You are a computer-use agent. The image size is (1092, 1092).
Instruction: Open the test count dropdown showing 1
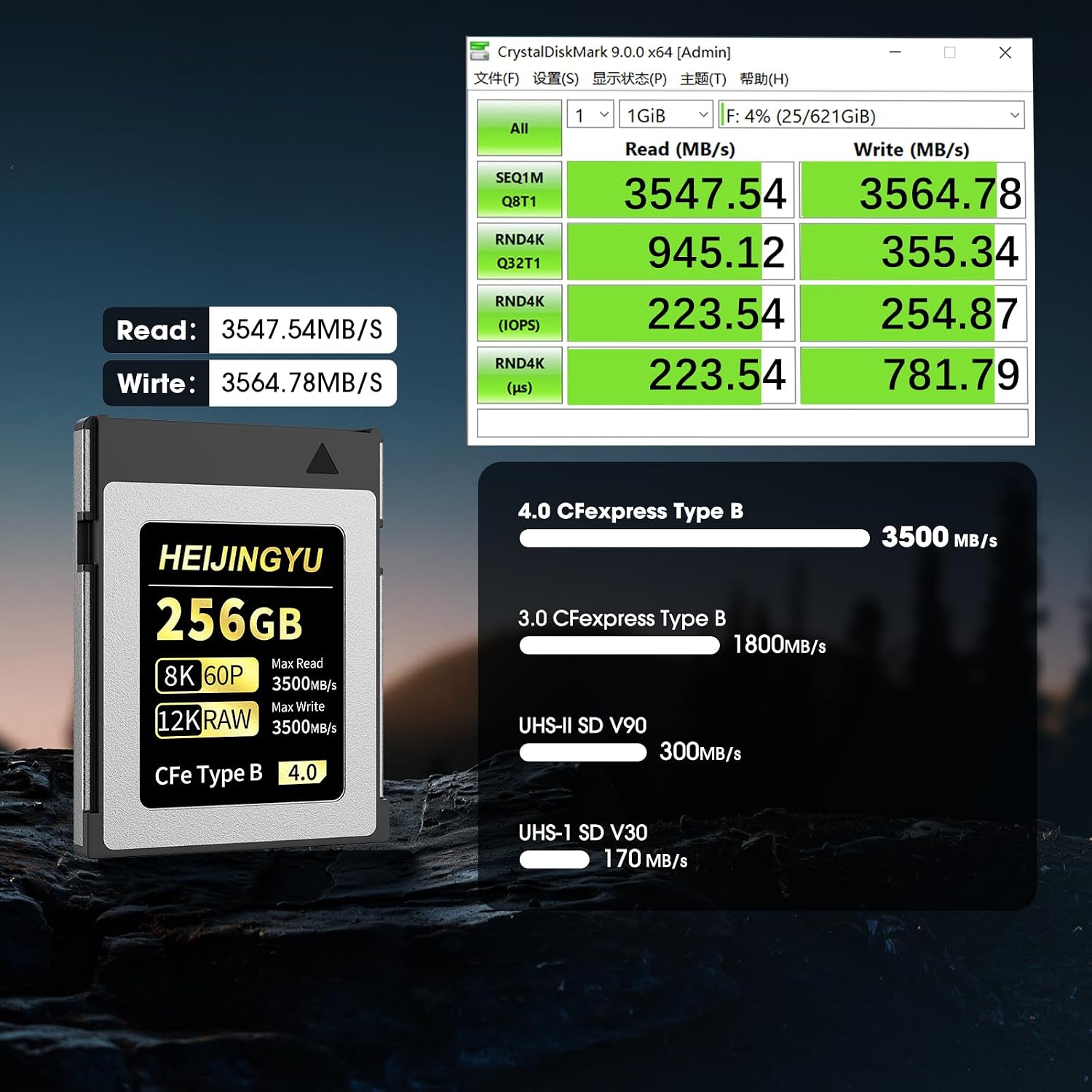(x=590, y=115)
